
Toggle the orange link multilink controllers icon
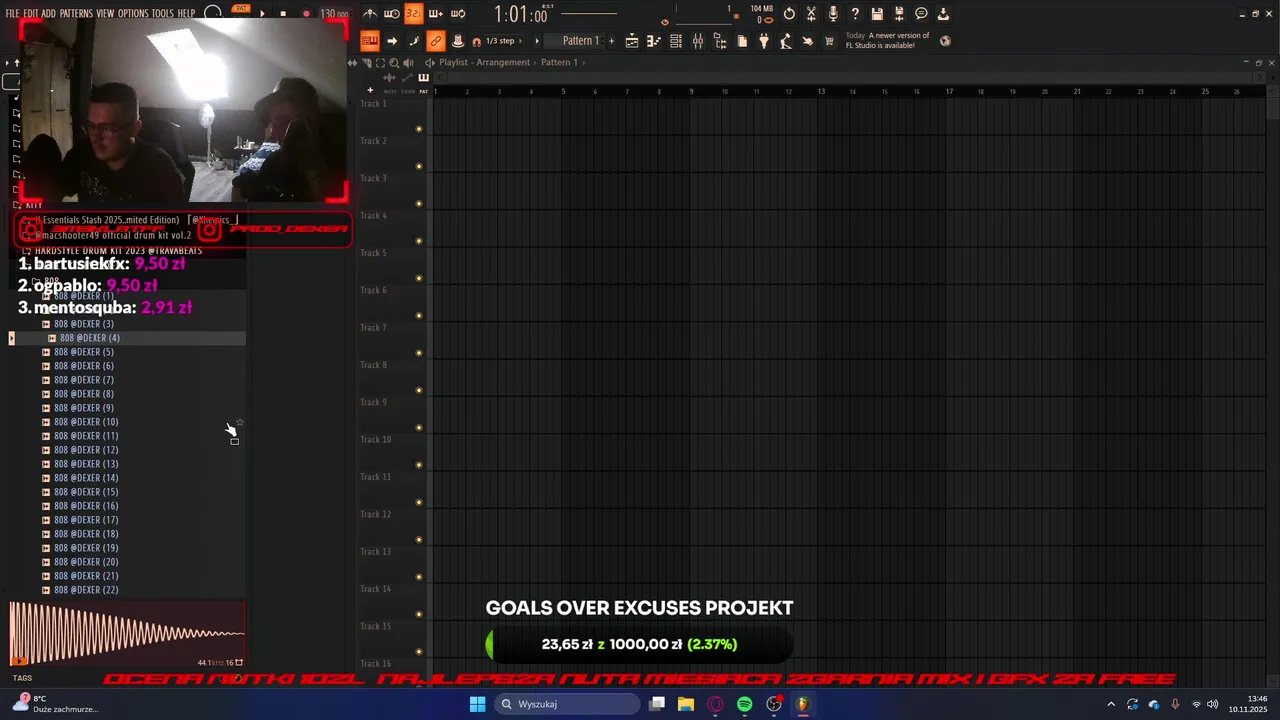coord(435,41)
